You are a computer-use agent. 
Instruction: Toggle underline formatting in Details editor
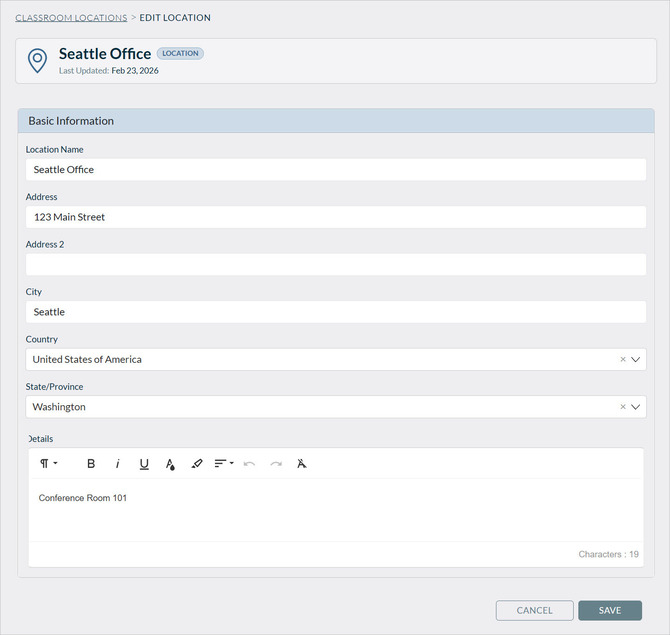[x=144, y=464]
